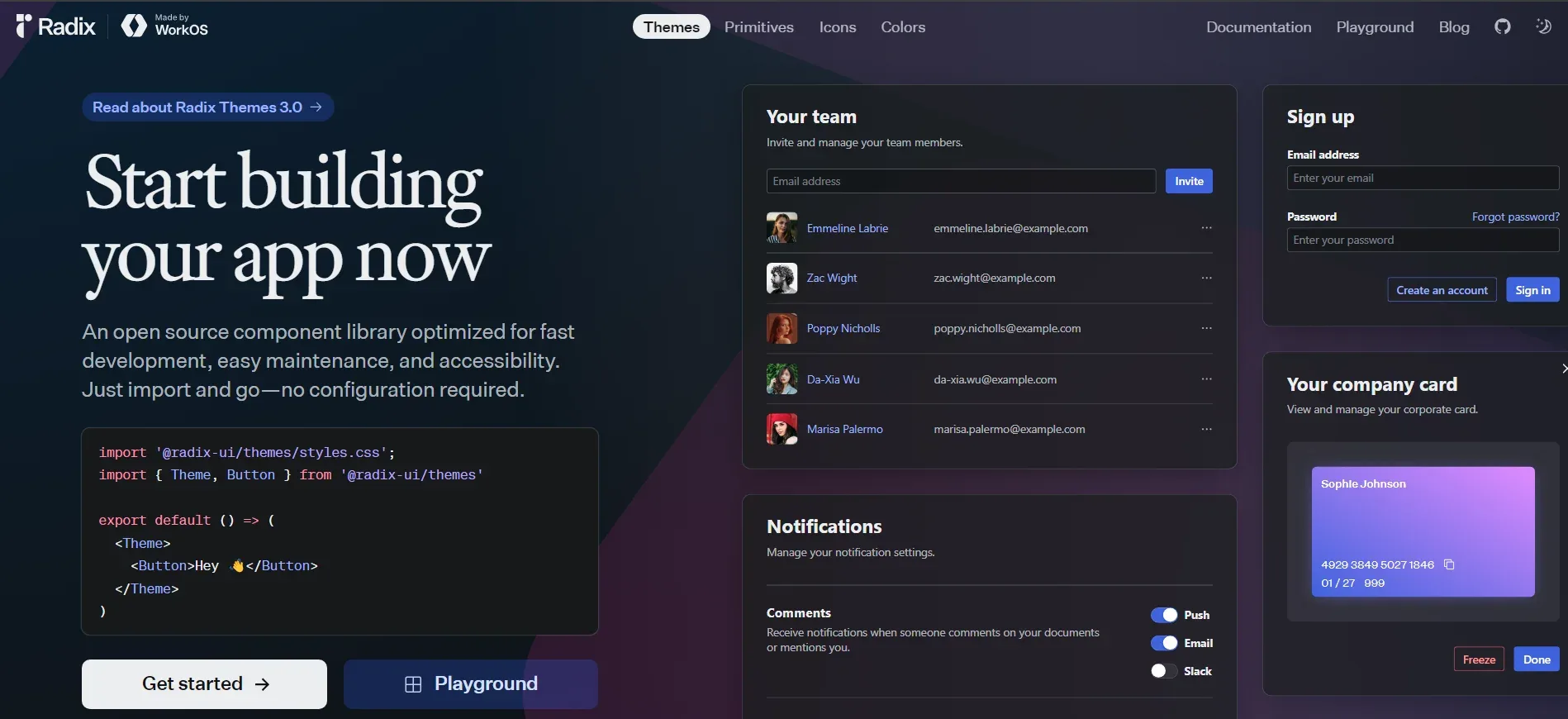Image resolution: width=1568 pixels, height=719 pixels.
Task: Open Emmeline Labrie's profile link
Action: coord(848,228)
